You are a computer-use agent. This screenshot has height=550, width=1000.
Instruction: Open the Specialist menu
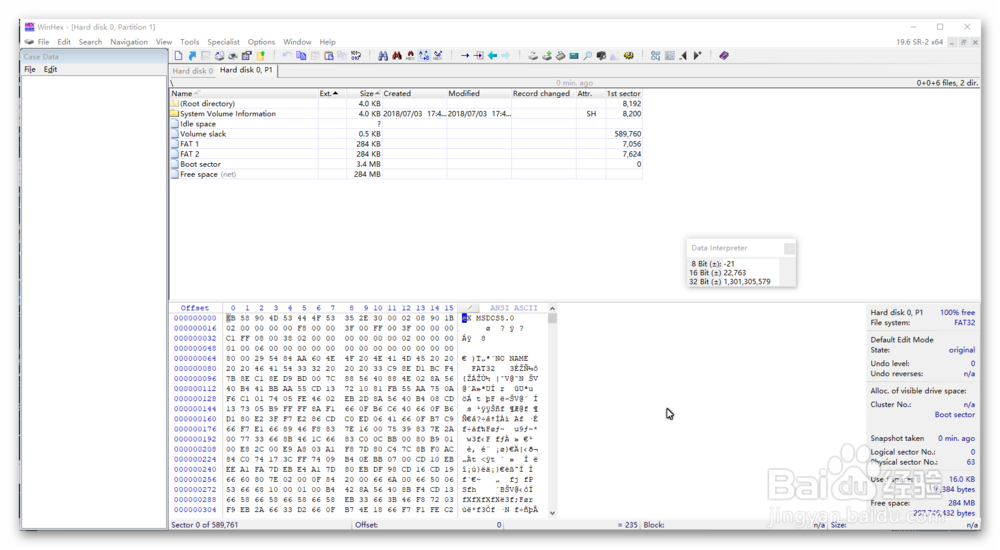tap(223, 41)
